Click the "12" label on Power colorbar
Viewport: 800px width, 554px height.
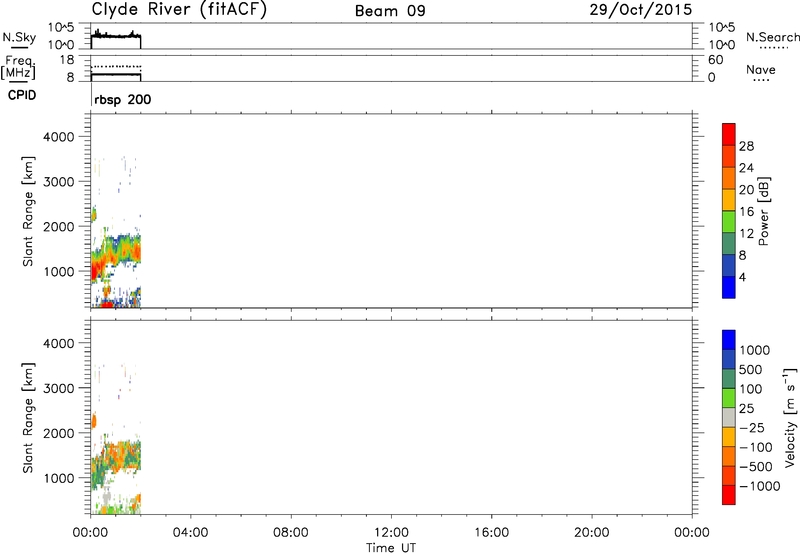[x=746, y=234]
